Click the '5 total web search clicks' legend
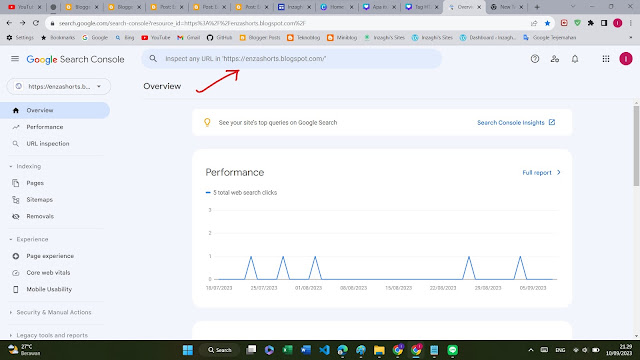Viewport: 640px width, 360px height. pos(241,193)
